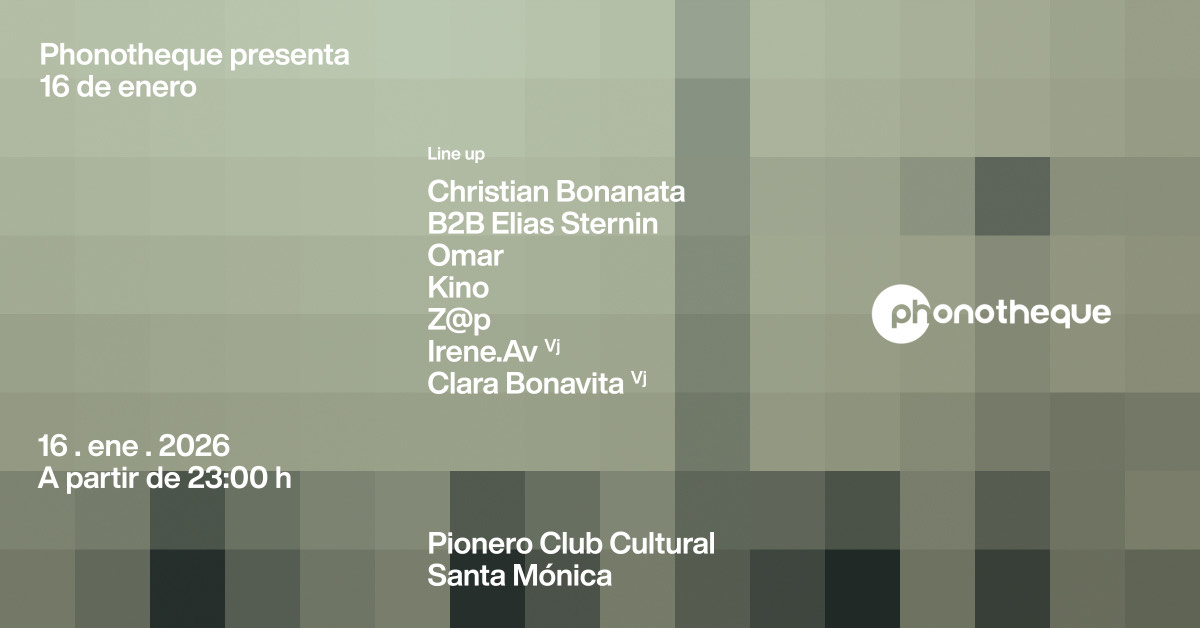Click the 'Phonotheque presenta' heading

pyautogui.click(x=195, y=56)
